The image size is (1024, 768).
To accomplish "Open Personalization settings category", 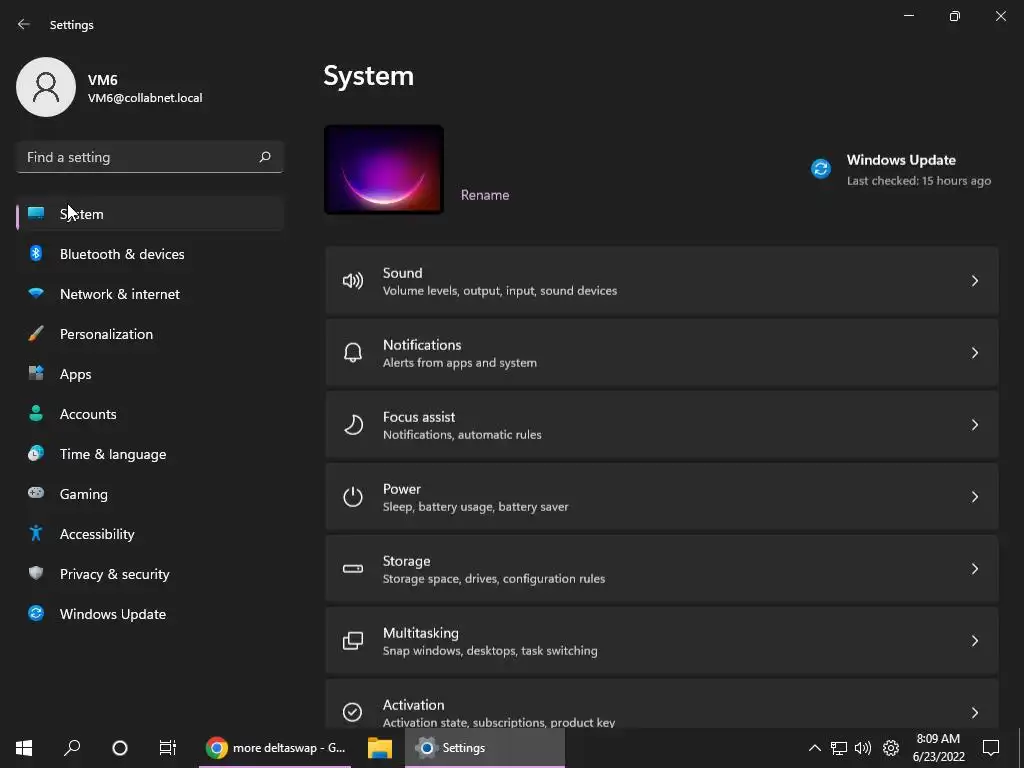I will coord(150,334).
